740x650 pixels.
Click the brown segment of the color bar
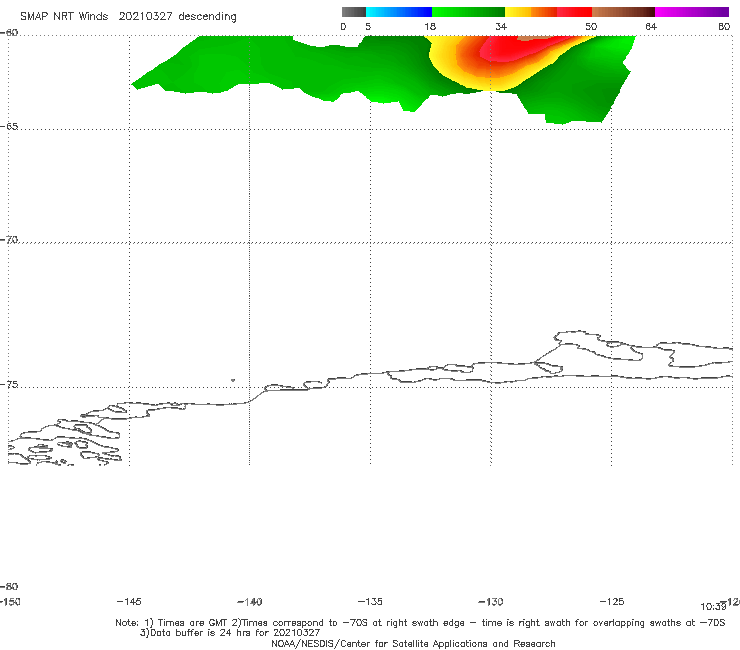coord(623,12)
